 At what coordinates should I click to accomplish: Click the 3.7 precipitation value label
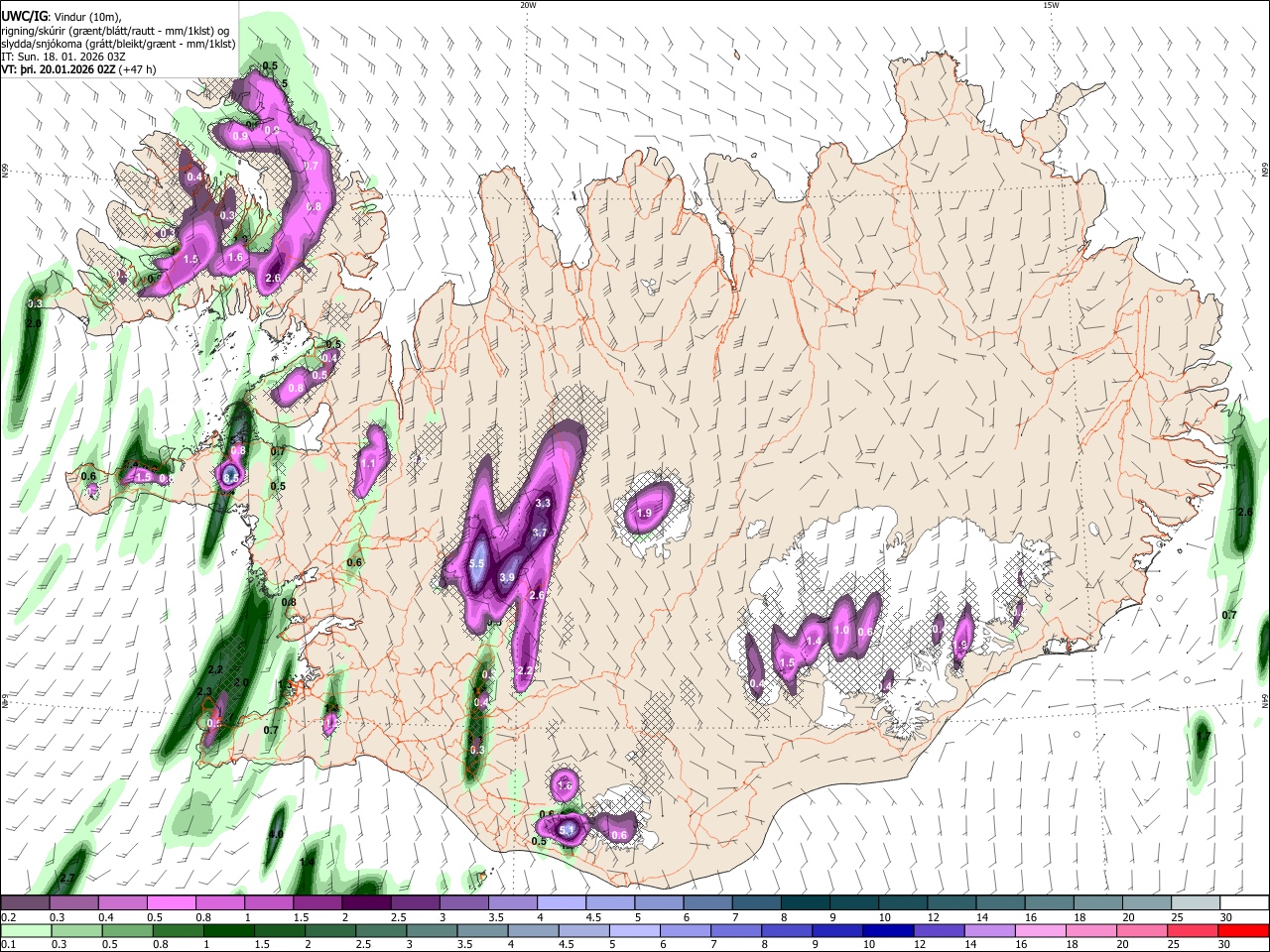tap(540, 533)
